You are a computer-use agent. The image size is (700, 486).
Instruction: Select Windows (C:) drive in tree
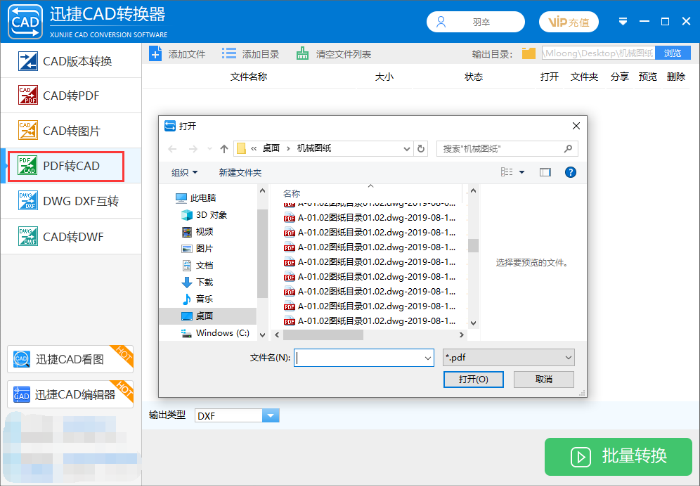215,333
